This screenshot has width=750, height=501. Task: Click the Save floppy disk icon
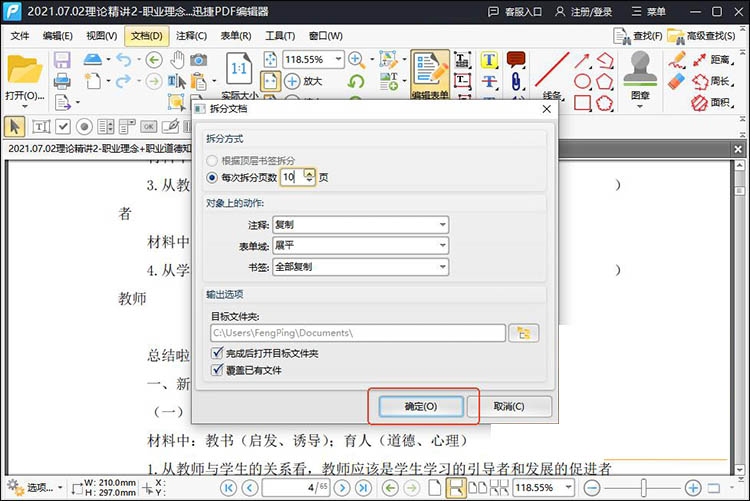[x=62, y=60]
